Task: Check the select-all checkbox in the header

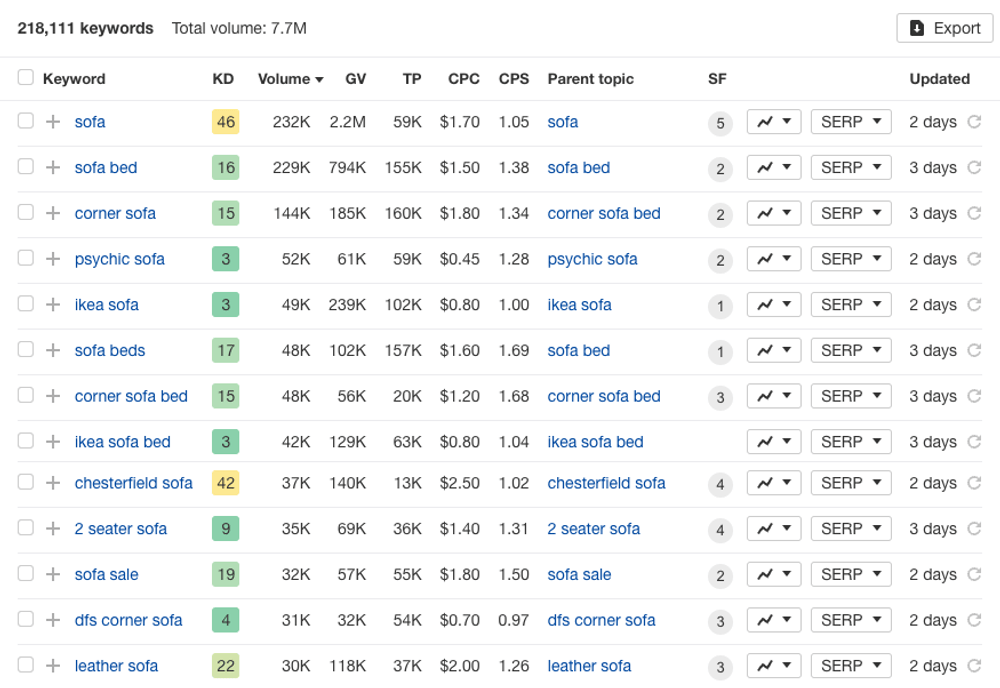Action: pyautogui.click(x=25, y=78)
